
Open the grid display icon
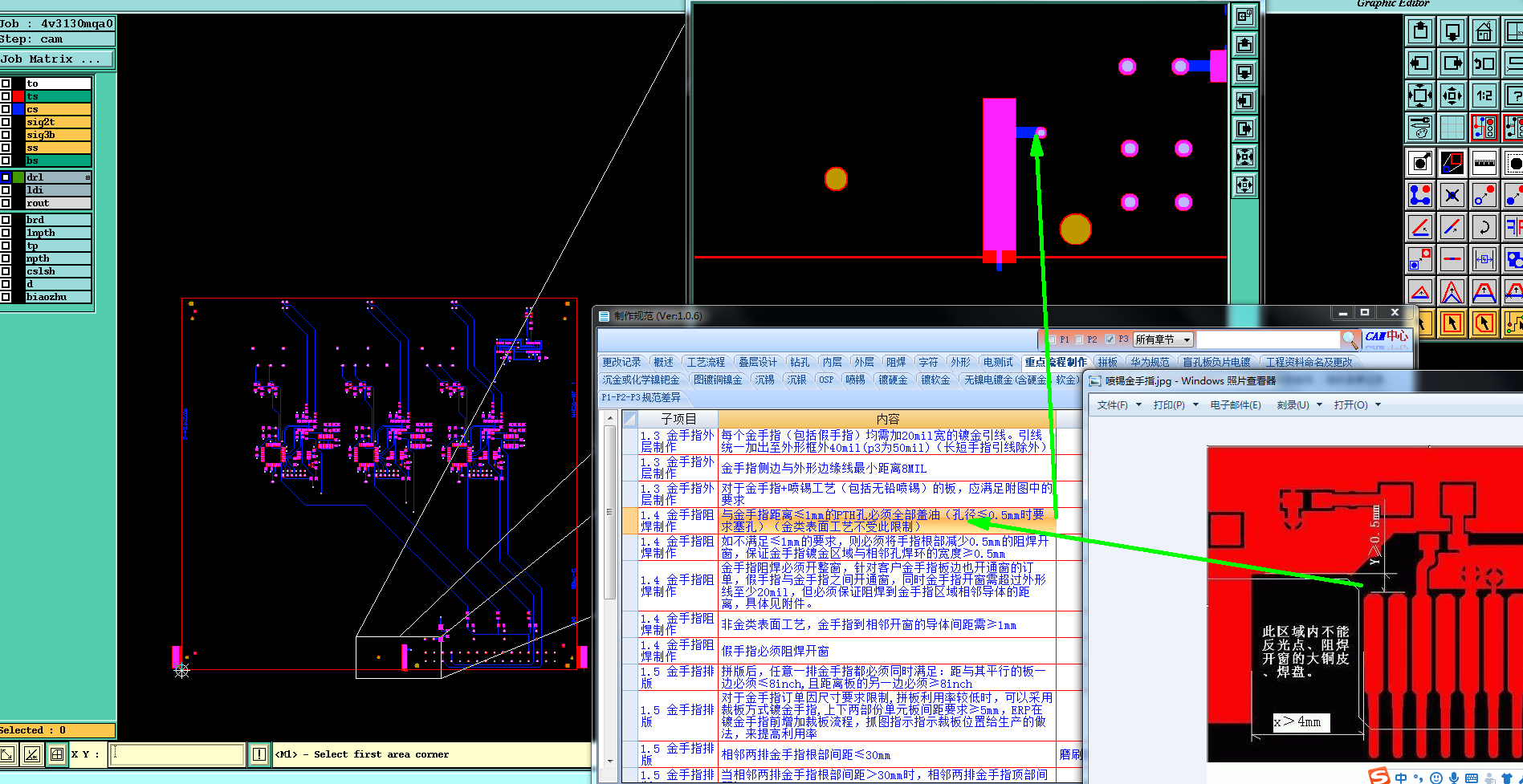(x=1452, y=128)
